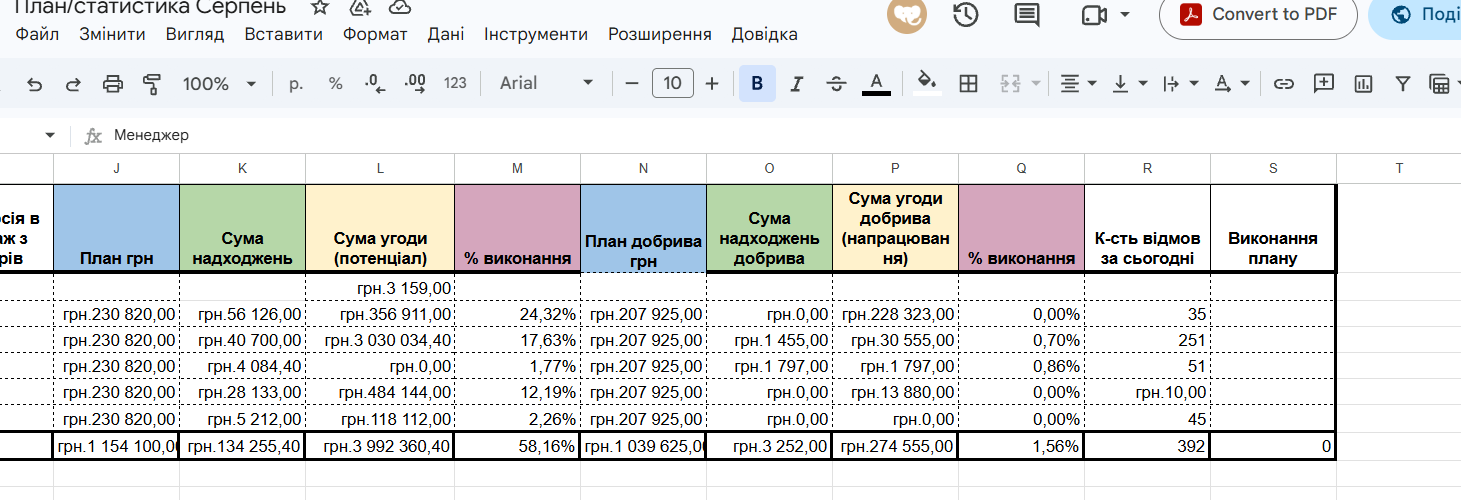
Task: Select the cell showing 392
Action: click(x=1147, y=447)
